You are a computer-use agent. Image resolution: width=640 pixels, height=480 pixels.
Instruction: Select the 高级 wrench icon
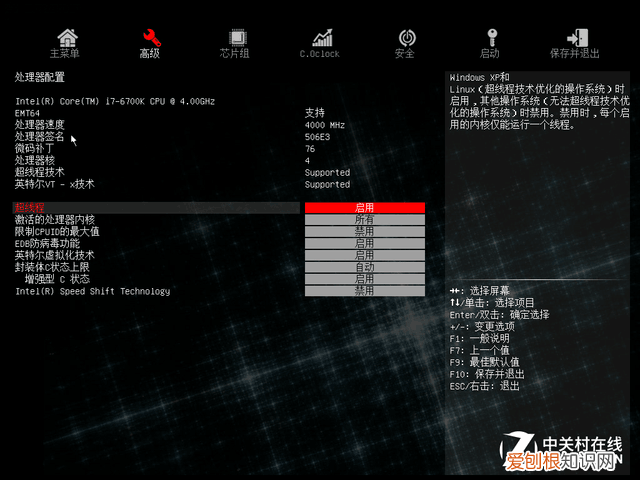[150, 37]
